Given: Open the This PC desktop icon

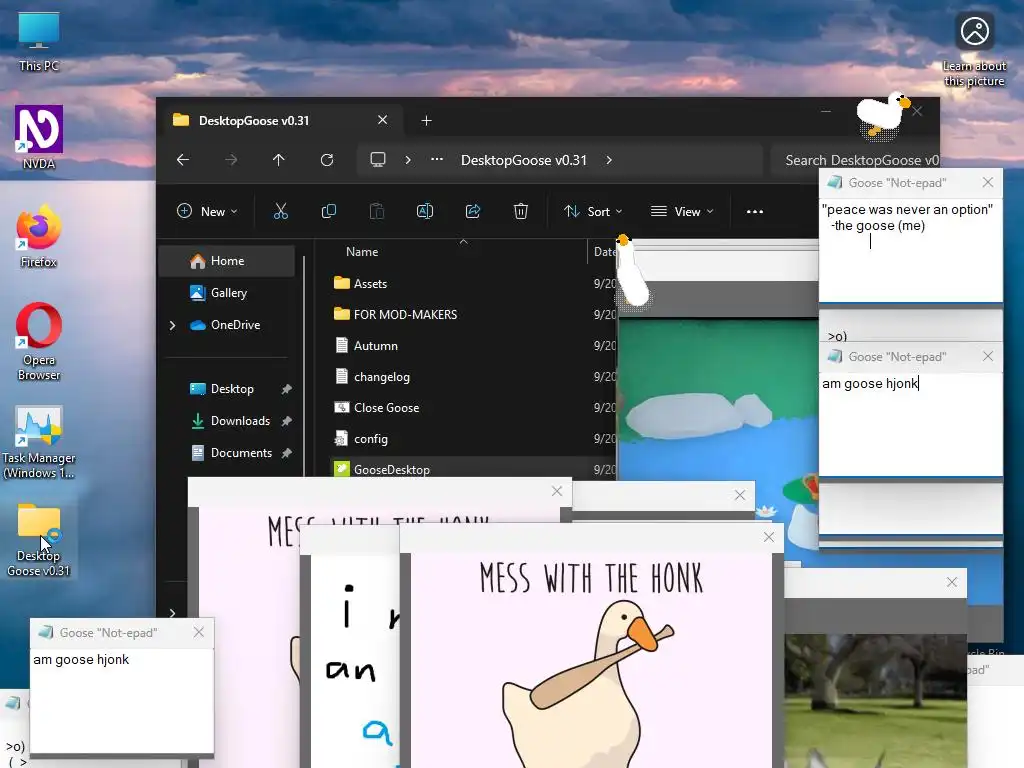Looking at the screenshot, I should point(39,42).
